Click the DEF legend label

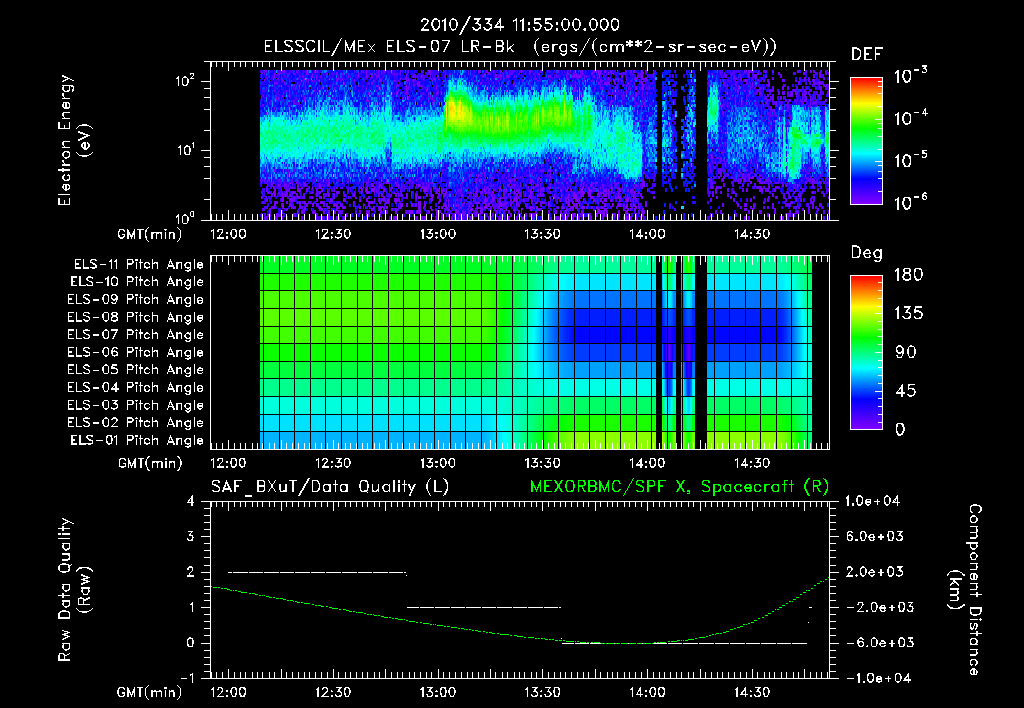coord(866,55)
